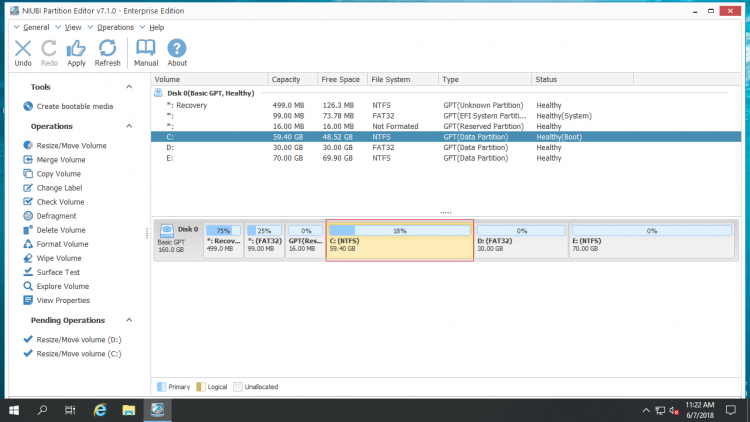Collapse the Operations section
Screen dimensions: 750x422
[x=129, y=126]
